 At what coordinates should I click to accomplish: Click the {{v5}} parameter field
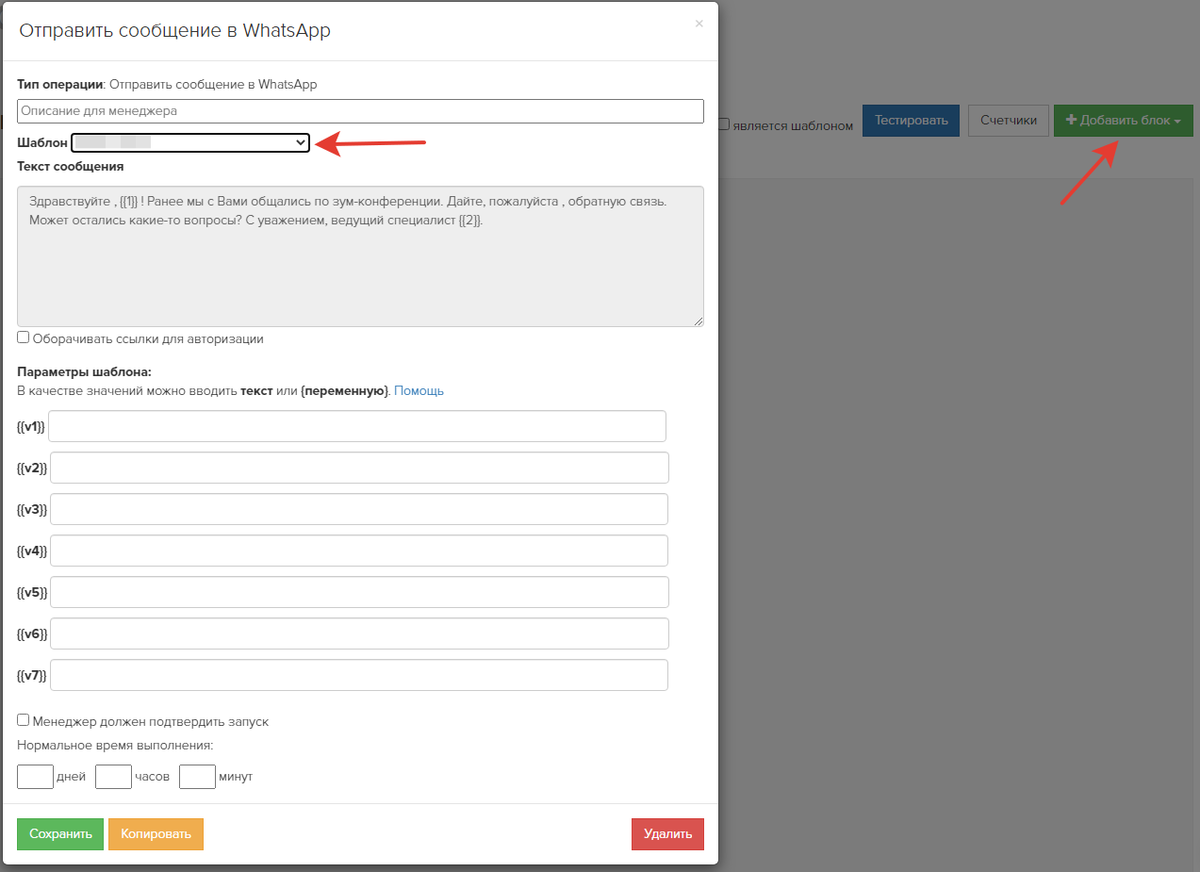(359, 592)
